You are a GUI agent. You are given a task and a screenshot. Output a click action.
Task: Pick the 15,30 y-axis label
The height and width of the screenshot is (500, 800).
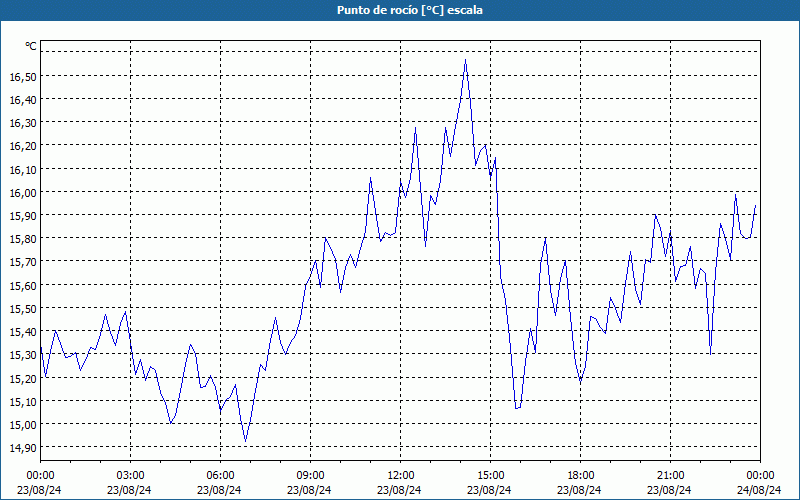[x=23, y=355]
